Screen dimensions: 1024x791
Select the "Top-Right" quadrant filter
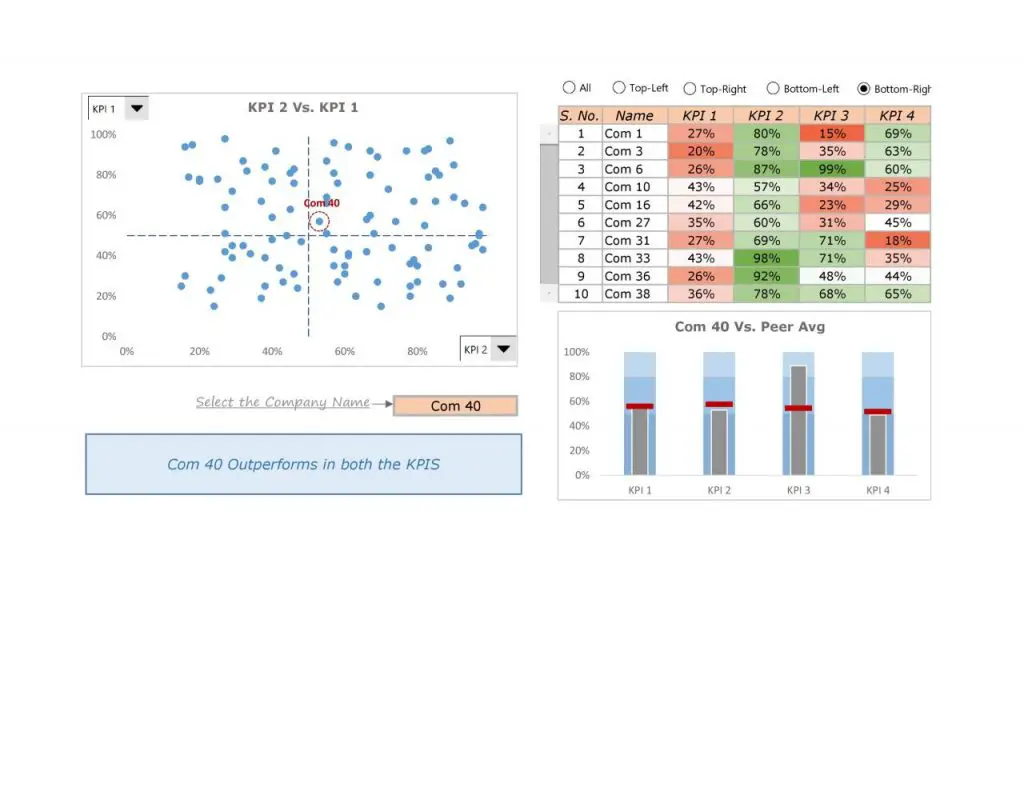point(691,87)
